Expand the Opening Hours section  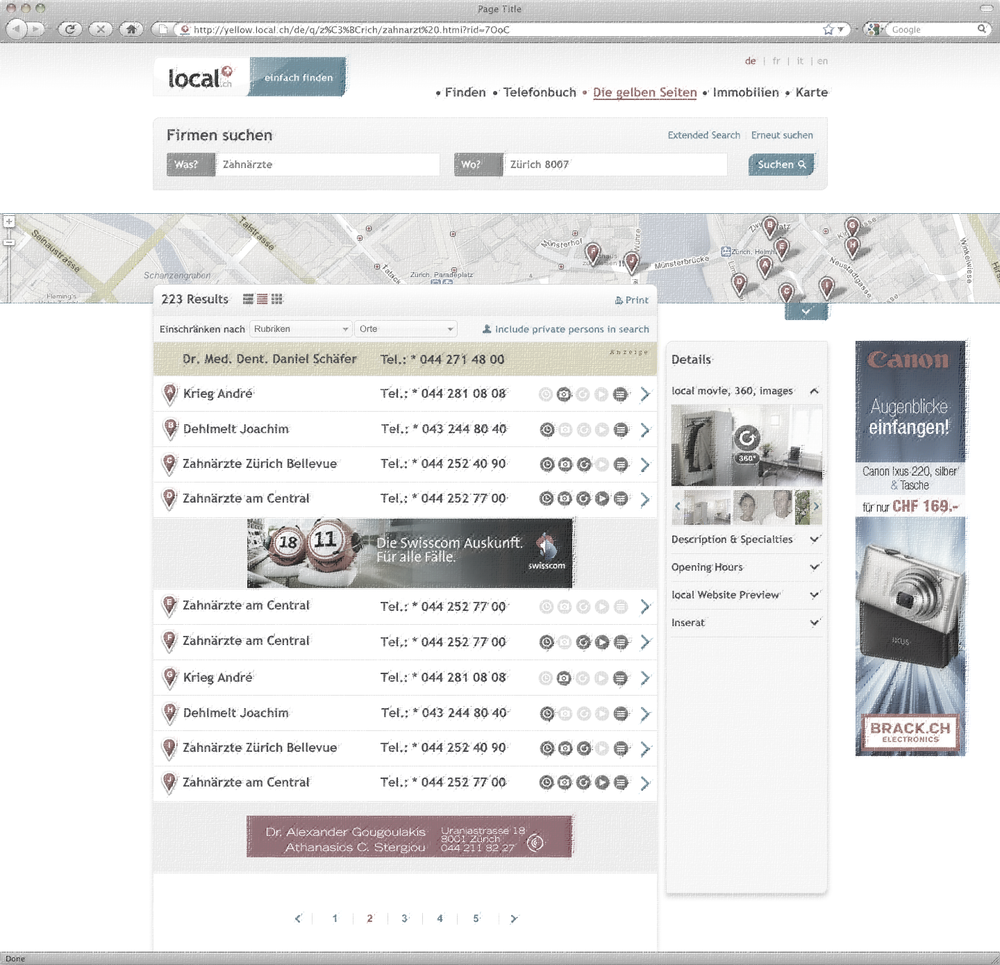(814, 567)
